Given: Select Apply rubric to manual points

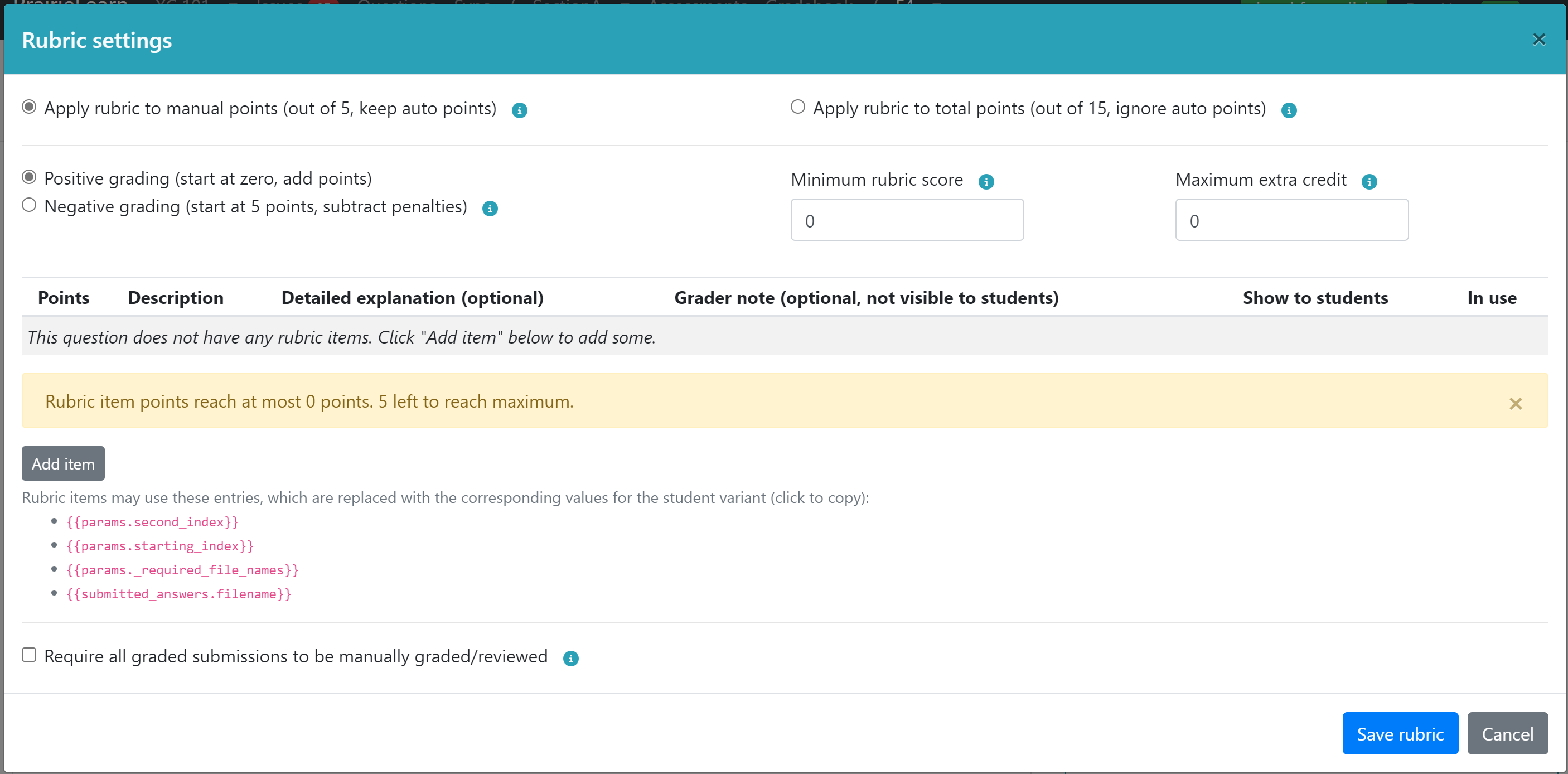Looking at the screenshot, I should [x=28, y=107].
